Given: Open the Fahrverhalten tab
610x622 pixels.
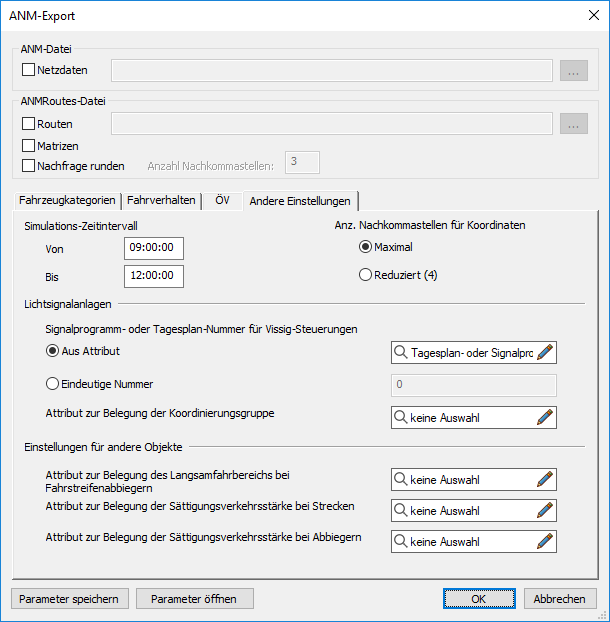Looking at the screenshot, I should tap(161, 200).
